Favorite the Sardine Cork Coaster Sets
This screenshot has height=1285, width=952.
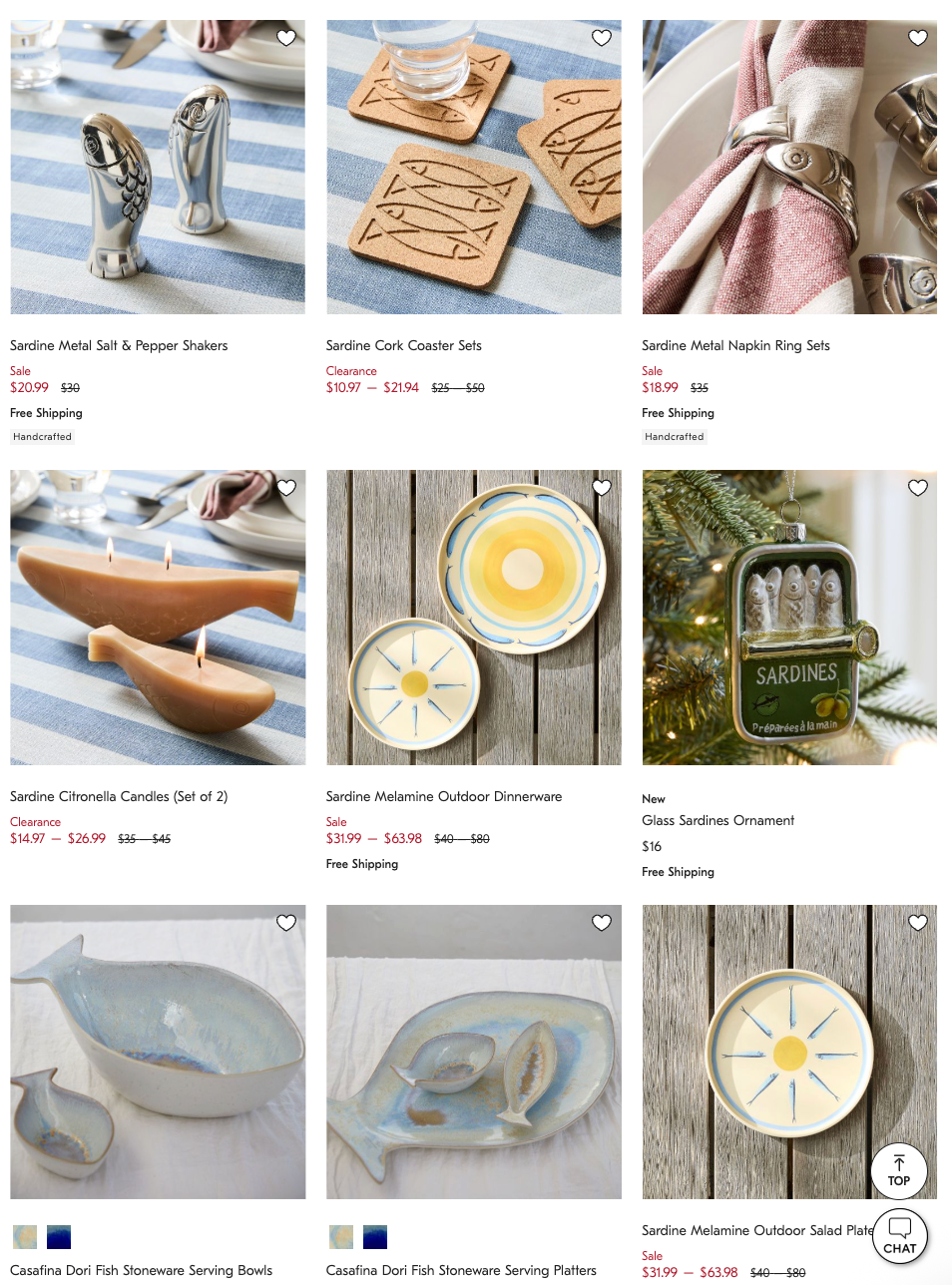coord(602,38)
